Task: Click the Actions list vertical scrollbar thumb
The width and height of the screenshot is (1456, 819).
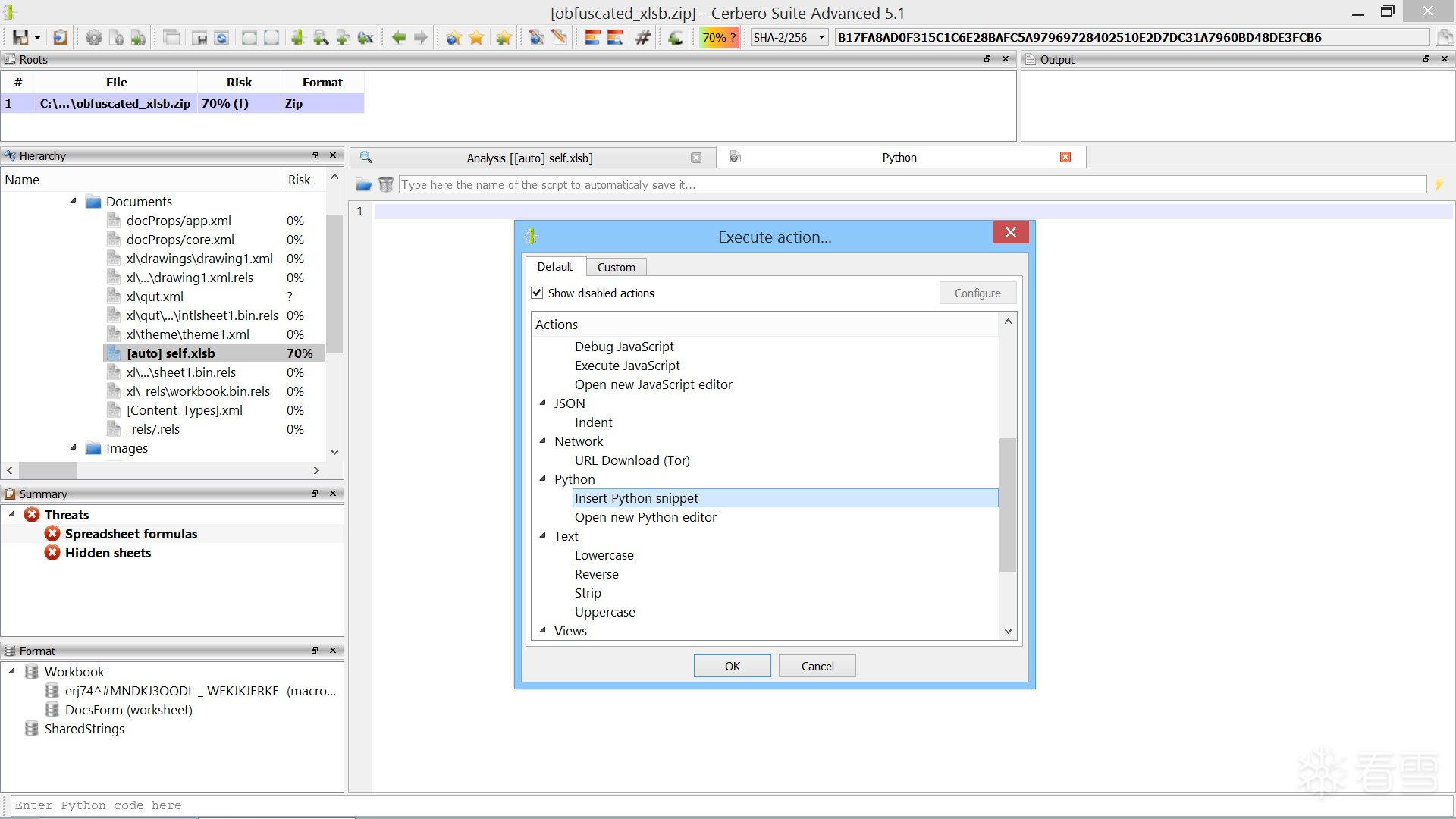Action: [1007, 504]
